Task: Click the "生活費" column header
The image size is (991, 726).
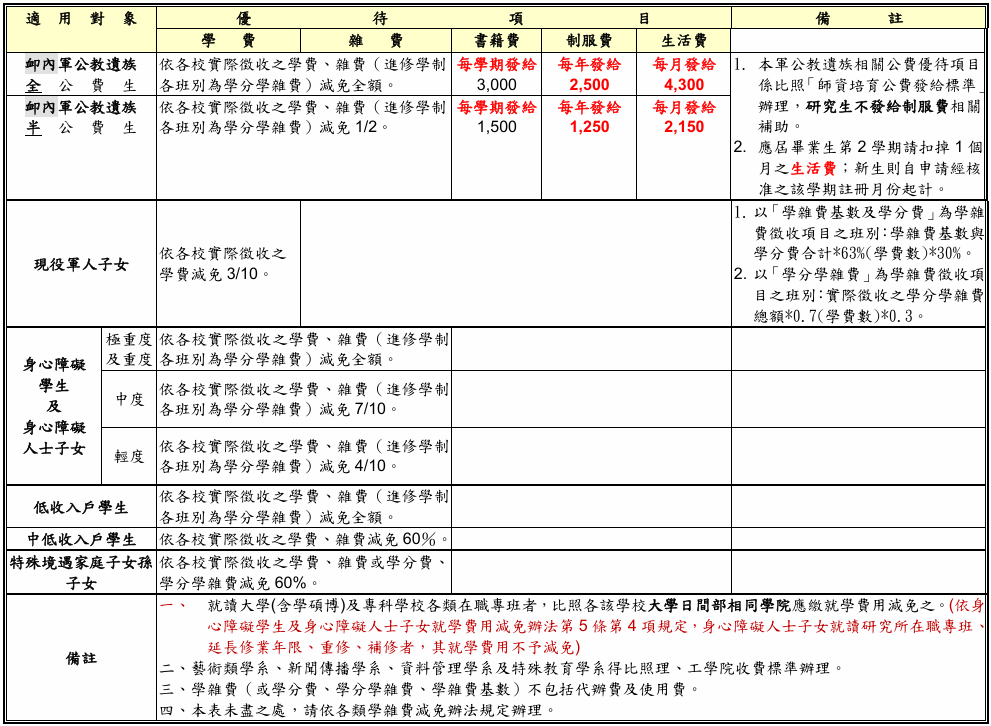Action: (x=684, y=41)
